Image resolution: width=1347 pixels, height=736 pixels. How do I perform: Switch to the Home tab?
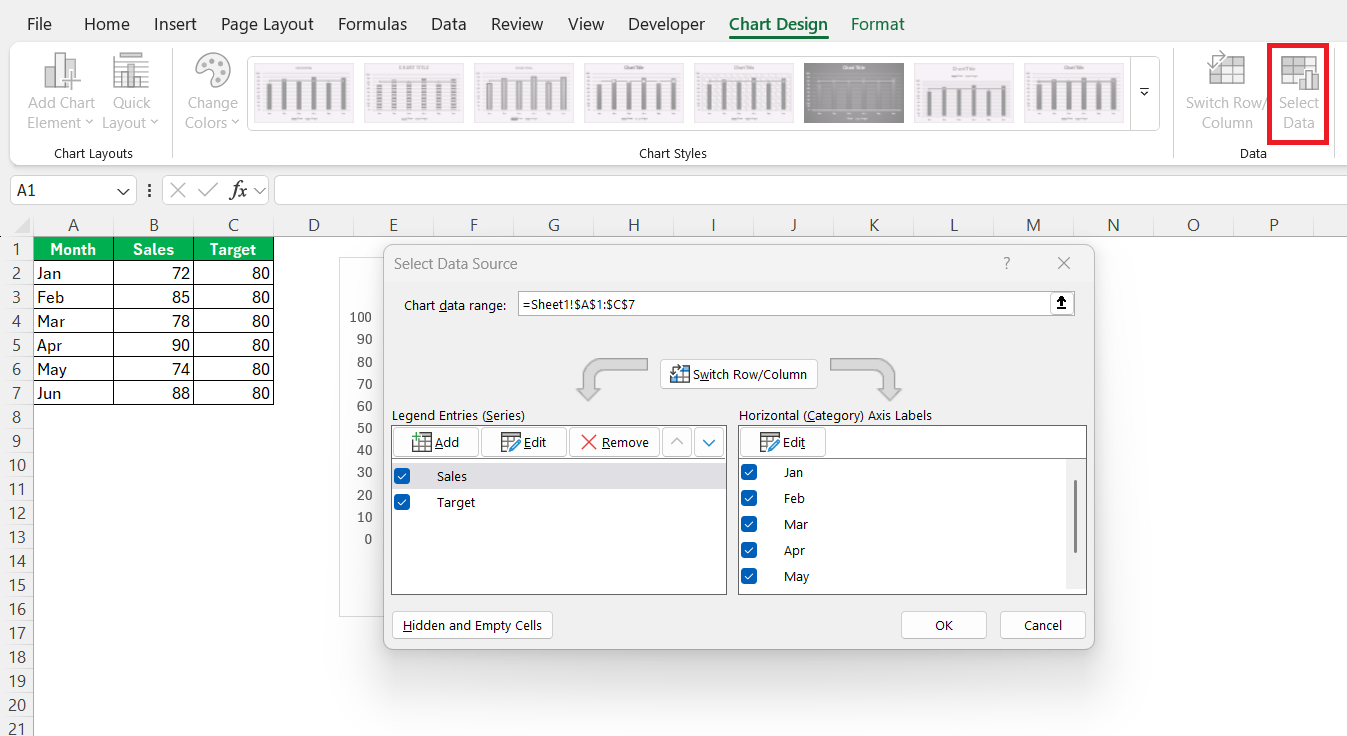click(107, 24)
